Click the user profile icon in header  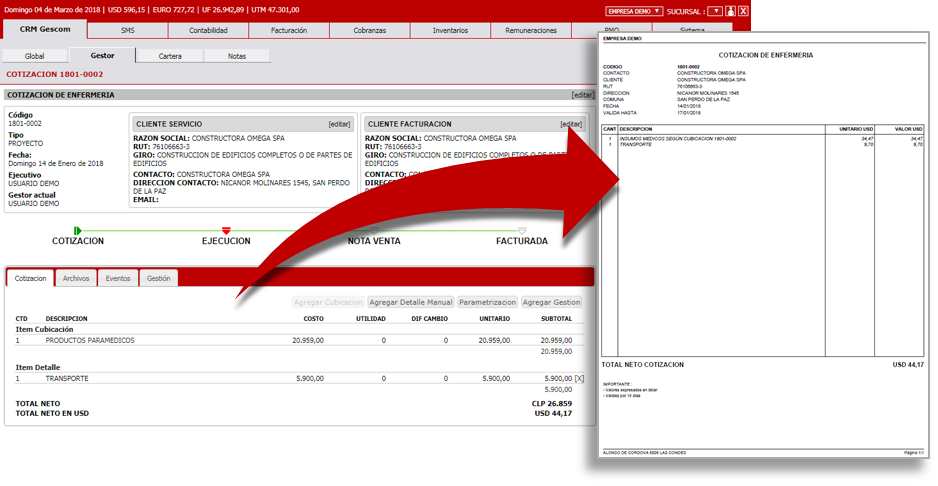coord(730,11)
